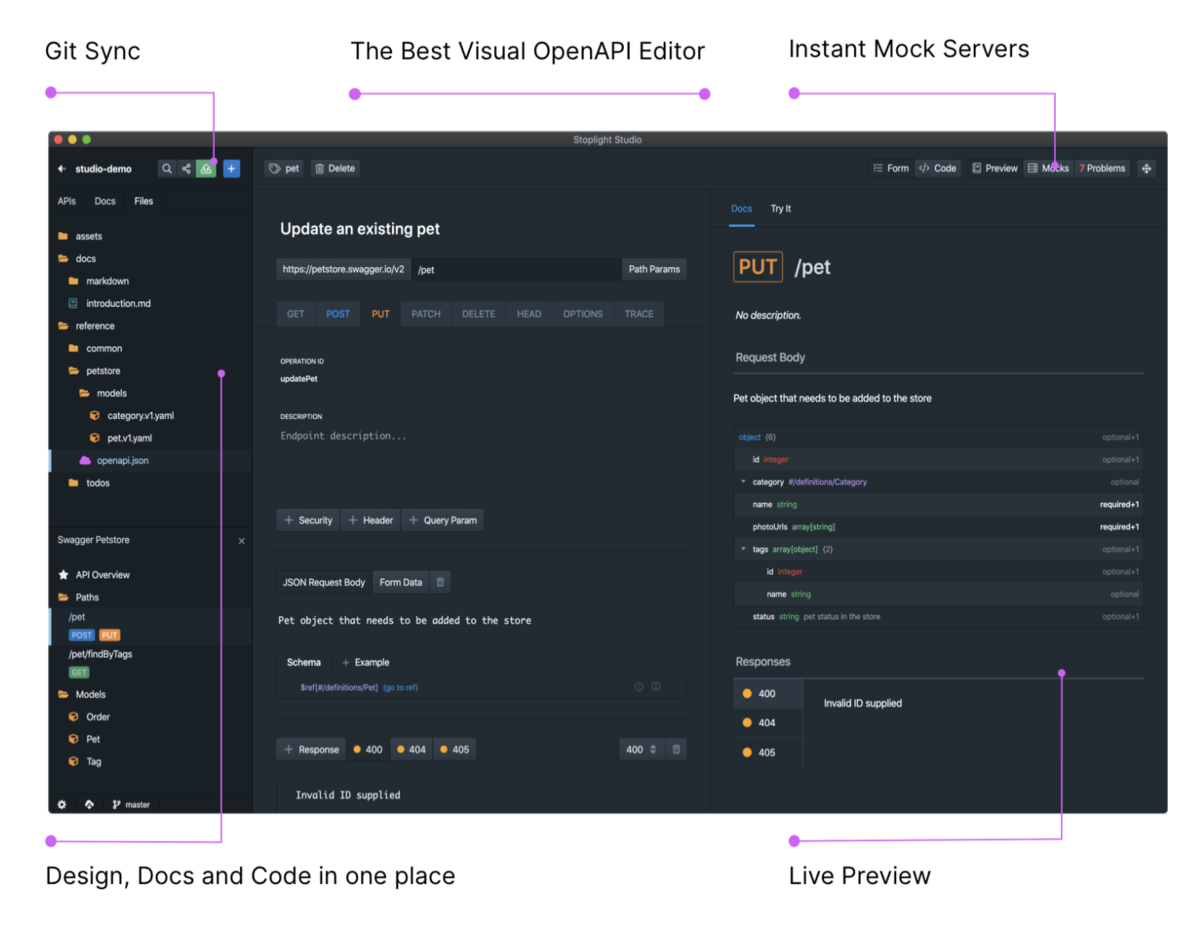Close the Swagger Petstore panel
This screenshot has width=1200, height=930.
tap(241, 541)
